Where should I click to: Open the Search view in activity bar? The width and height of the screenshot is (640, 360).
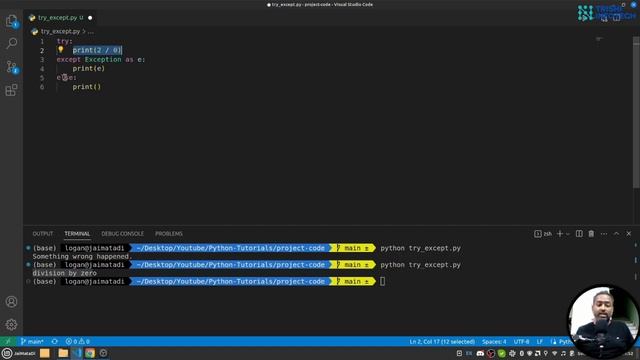[x=11, y=43]
